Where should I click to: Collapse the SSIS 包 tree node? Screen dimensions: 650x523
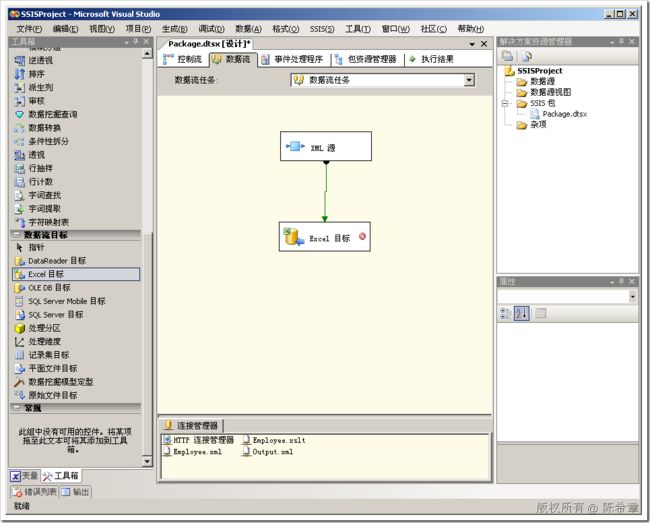[x=505, y=103]
